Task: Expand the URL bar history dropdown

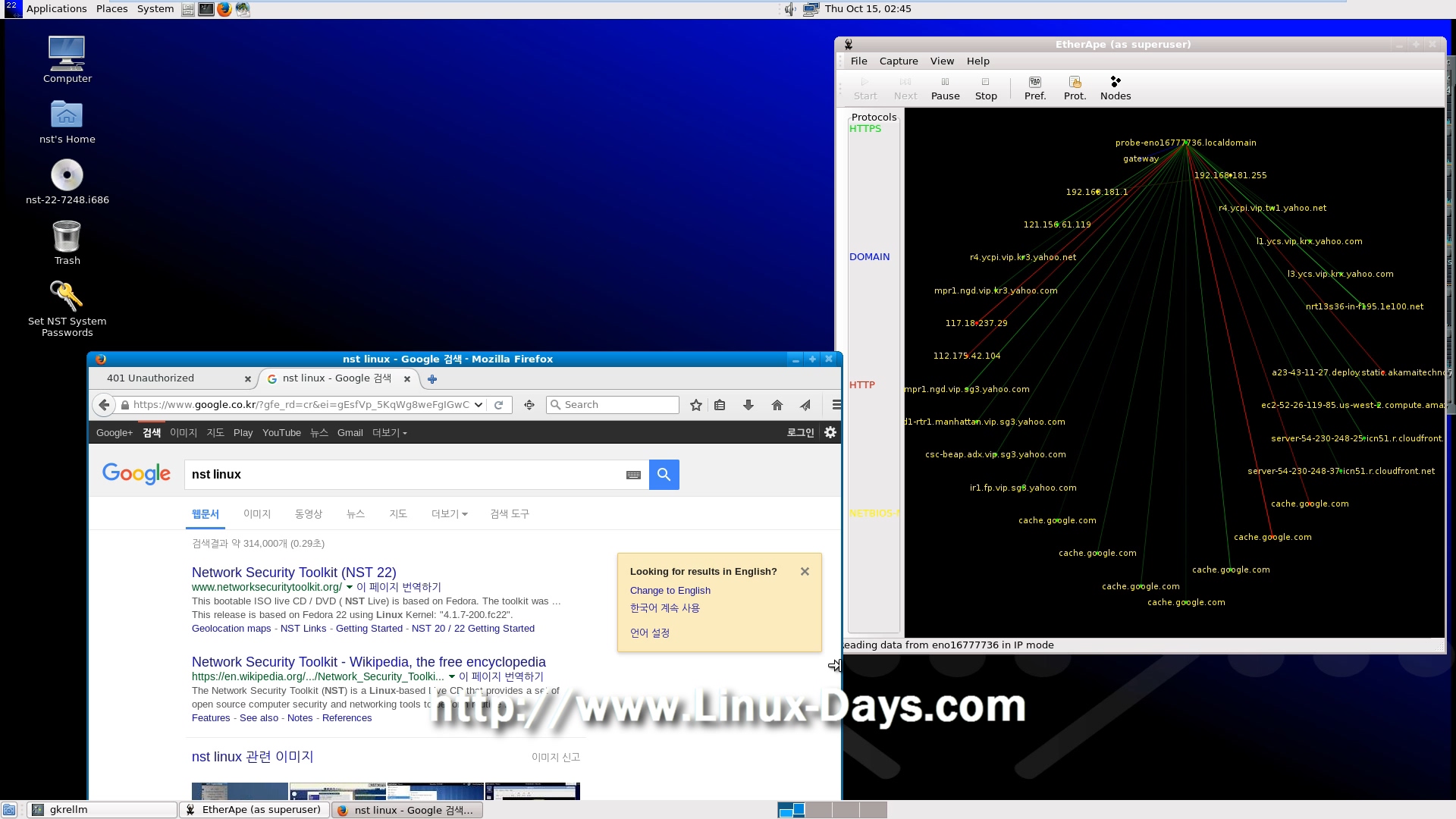Action: pyautogui.click(x=479, y=405)
